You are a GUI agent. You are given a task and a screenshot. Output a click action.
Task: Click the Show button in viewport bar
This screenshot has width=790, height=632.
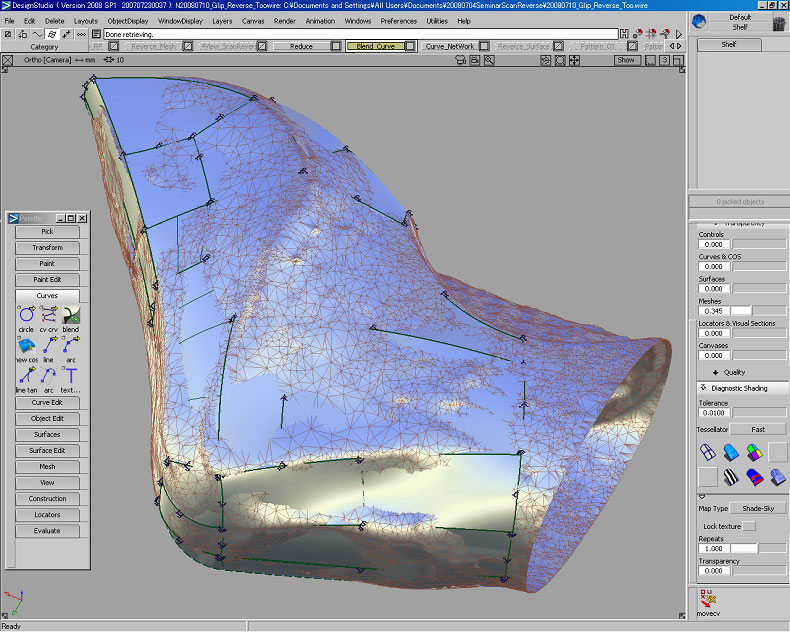tap(626, 60)
